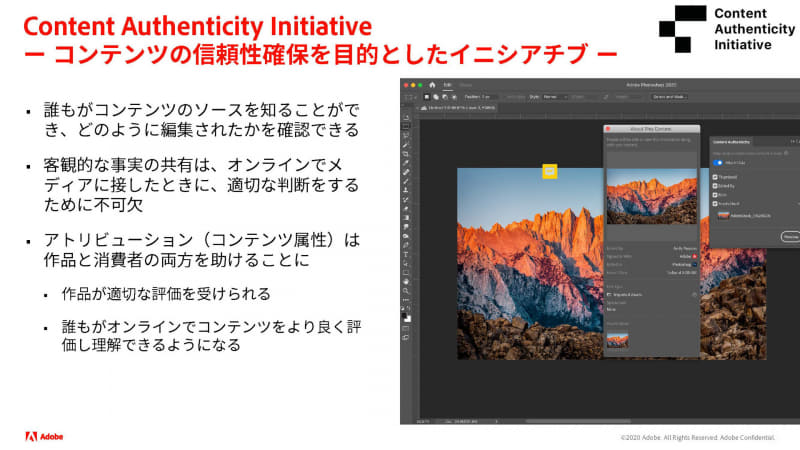The width and height of the screenshot is (800, 450).
Task: Choose Intersect with Selection mode
Action: tap(454, 97)
